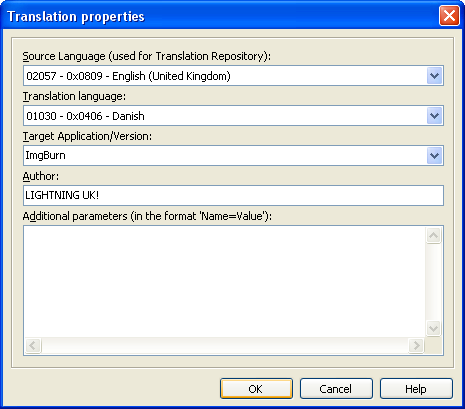The width and height of the screenshot is (465, 409).
Task: Click inside the Author text field
Action: click(233, 195)
